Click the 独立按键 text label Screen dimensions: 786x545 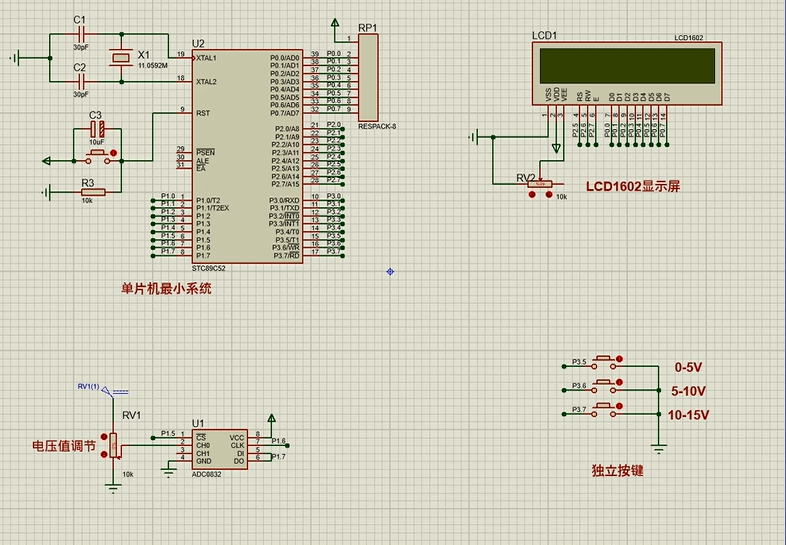[x=617, y=470]
